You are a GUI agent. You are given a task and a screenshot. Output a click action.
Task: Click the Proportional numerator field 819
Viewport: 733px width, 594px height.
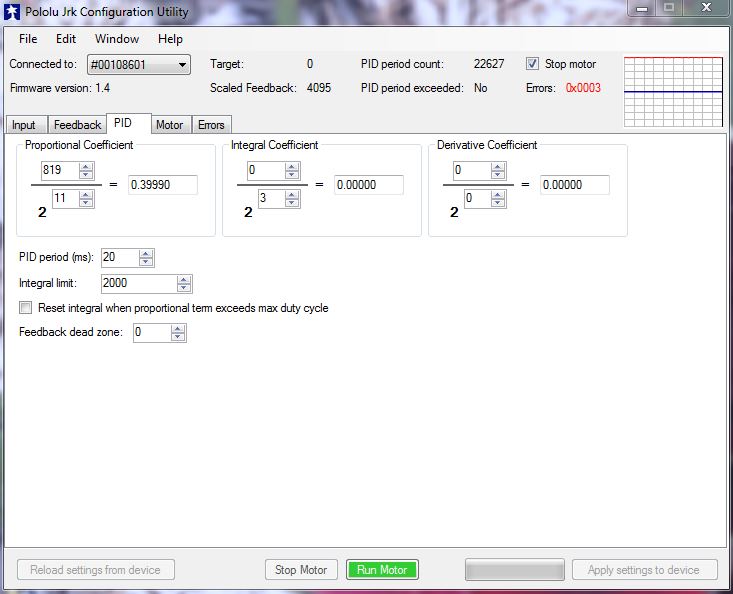click(x=60, y=170)
